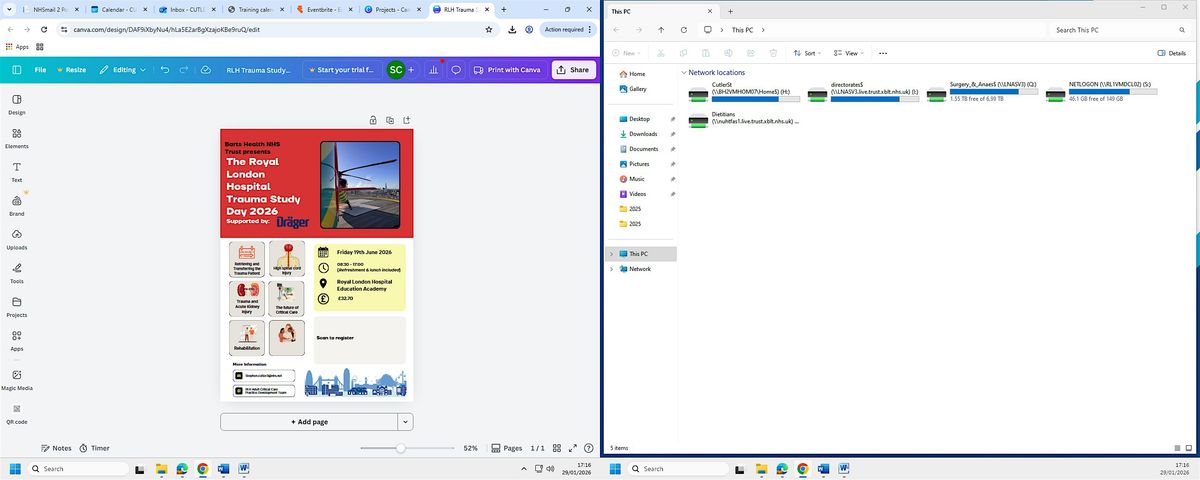Screen dimensions: 1200x480
Task: Open the analytics bar chart icon
Action: tap(433, 70)
